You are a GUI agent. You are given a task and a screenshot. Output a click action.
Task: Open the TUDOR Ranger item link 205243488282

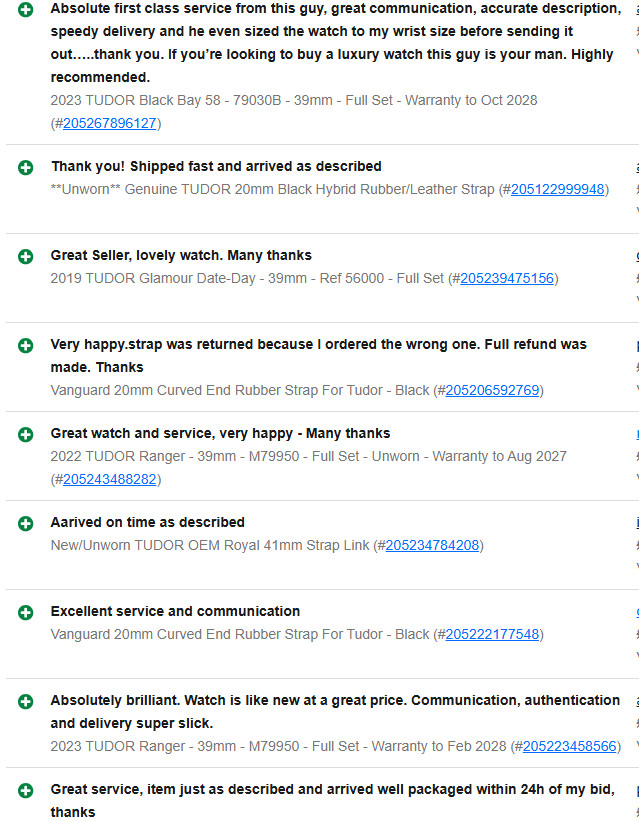[x=109, y=479]
